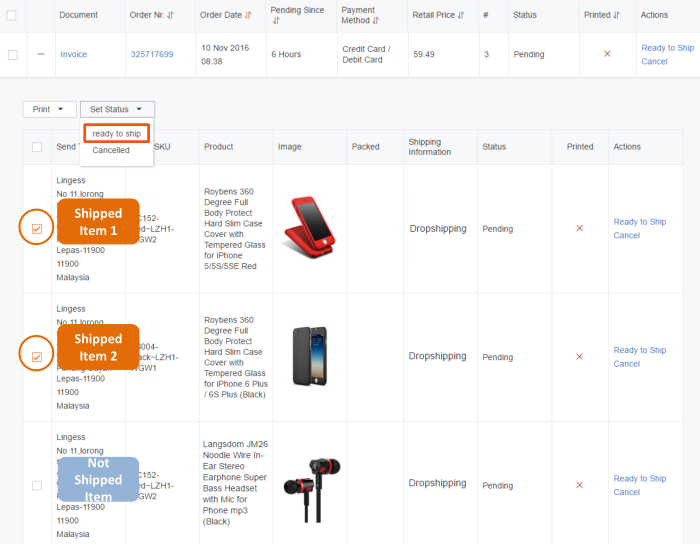Screen dimensions: 700x544
Task: Open the Print dropdown
Action: pyautogui.click(x=49, y=109)
